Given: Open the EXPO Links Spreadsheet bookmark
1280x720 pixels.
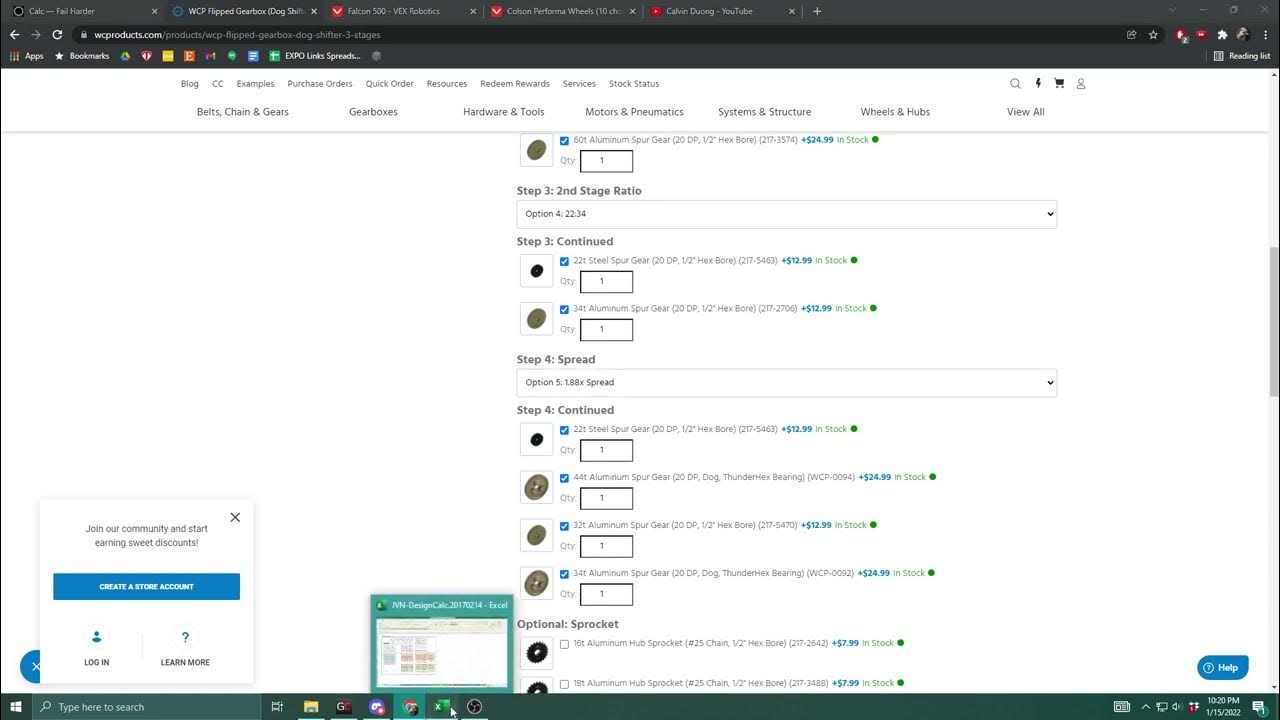Looking at the screenshot, I should click(x=315, y=56).
